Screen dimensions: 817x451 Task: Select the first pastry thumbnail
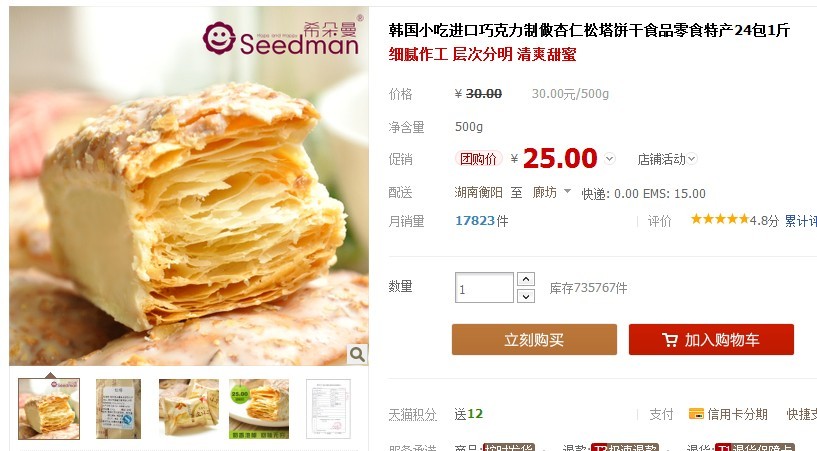pyautogui.click(x=49, y=409)
